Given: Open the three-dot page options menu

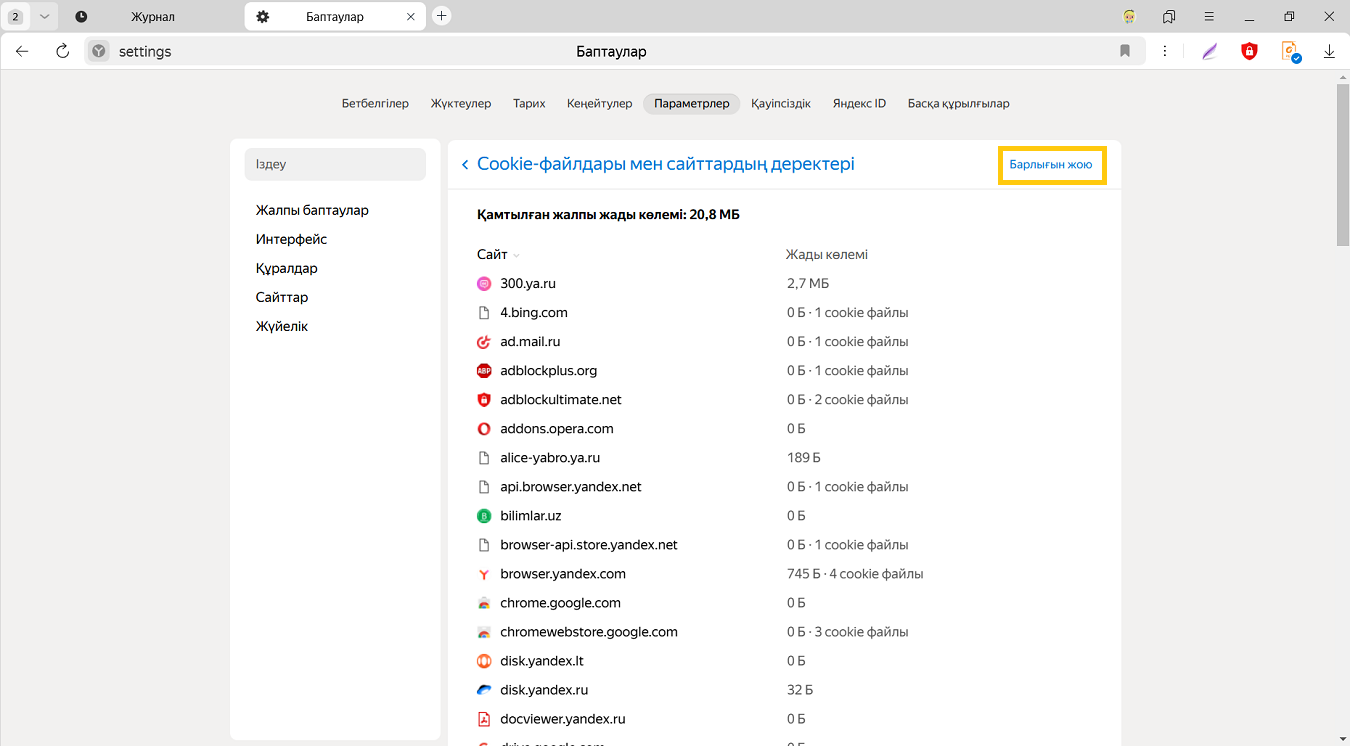Looking at the screenshot, I should pyautogui.click(x=1166, y=51).
